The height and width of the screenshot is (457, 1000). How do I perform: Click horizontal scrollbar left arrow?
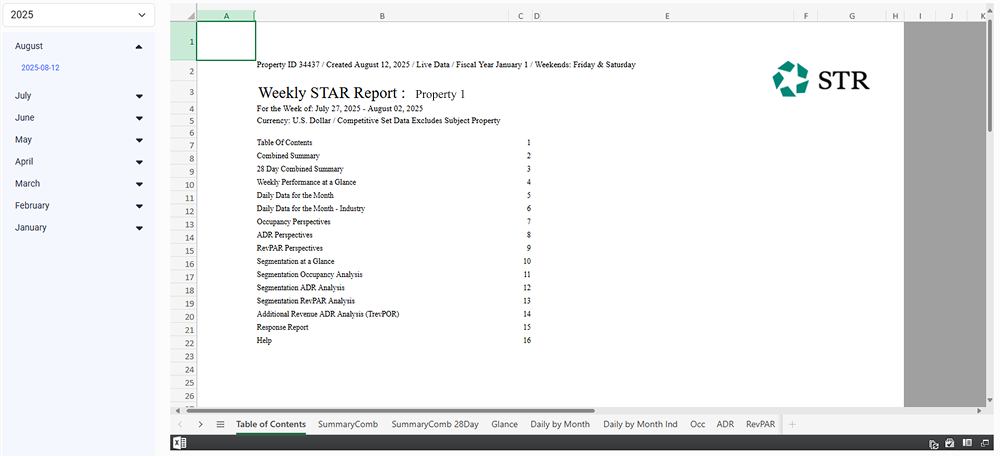178,411
